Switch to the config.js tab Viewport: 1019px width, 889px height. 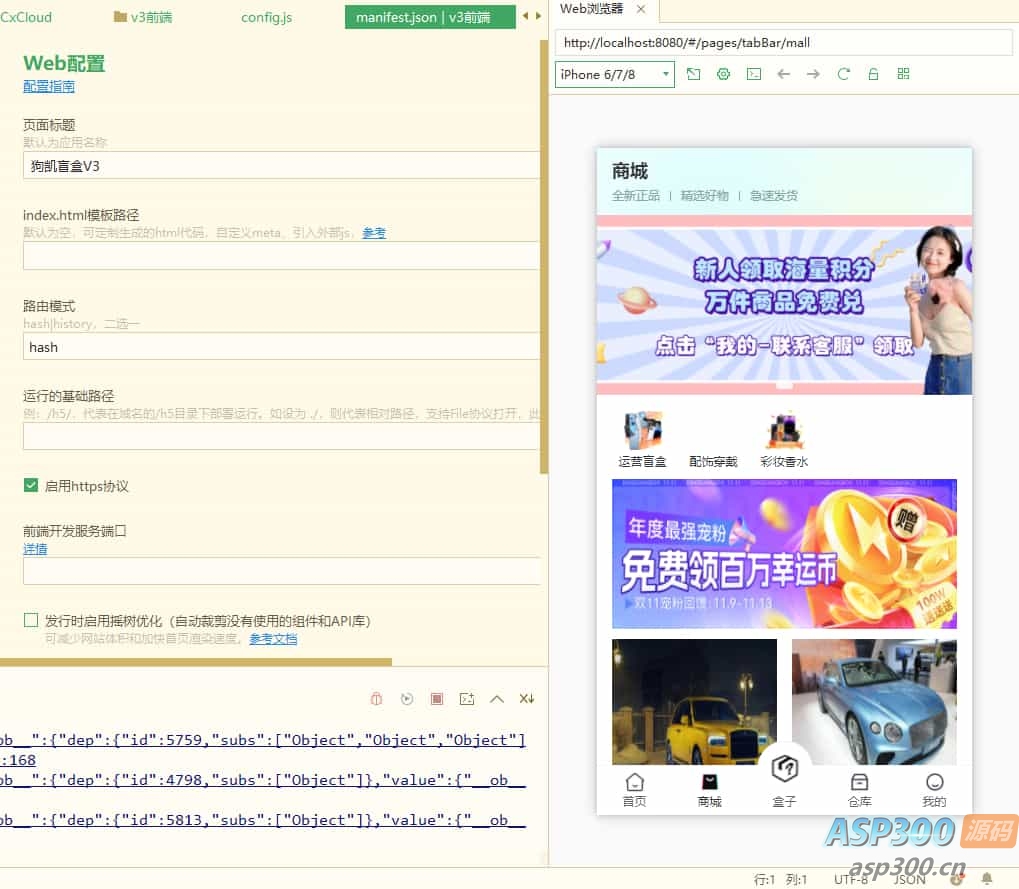265,17
